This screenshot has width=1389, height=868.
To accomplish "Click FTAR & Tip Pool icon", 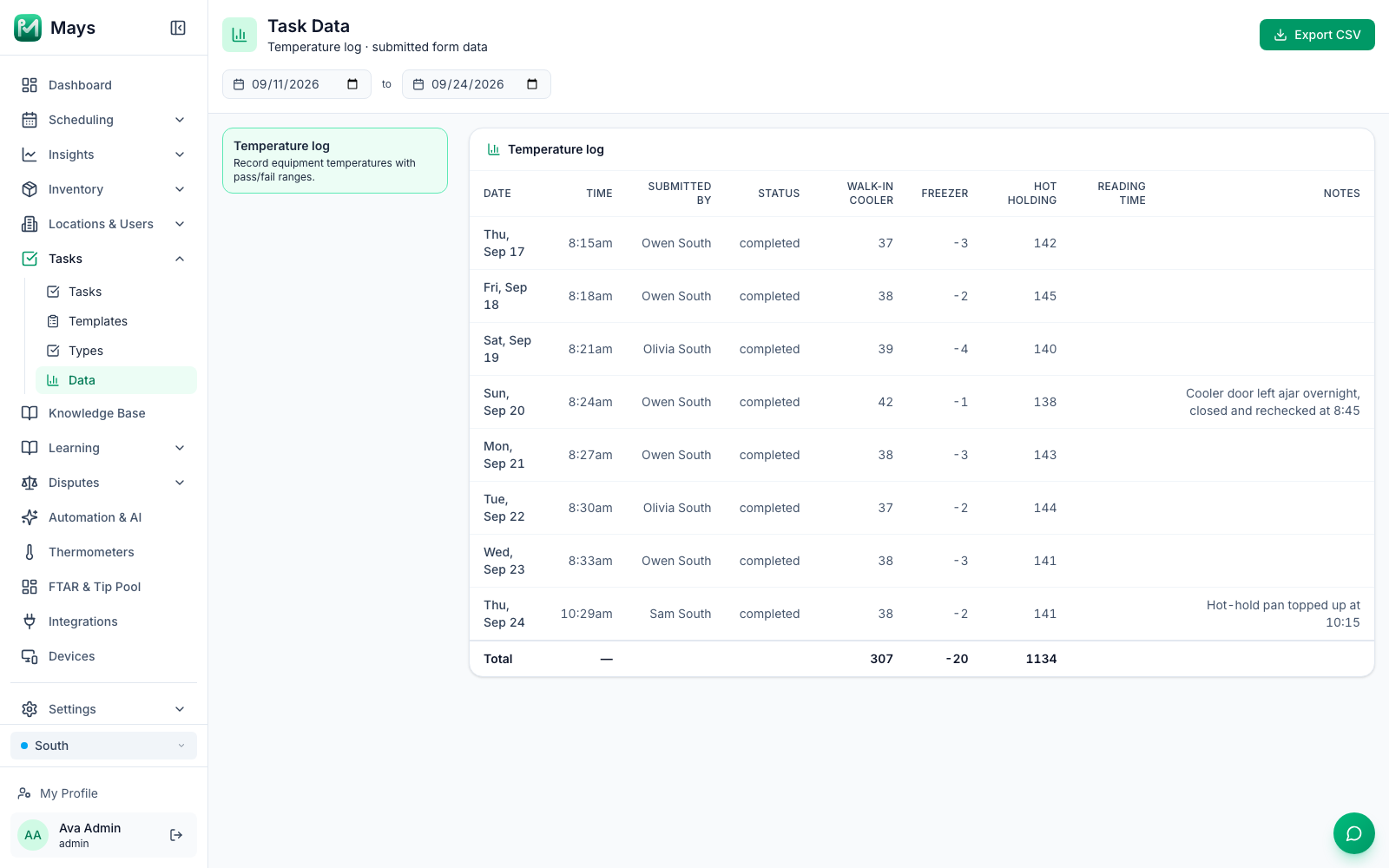I will pos(30,587).
